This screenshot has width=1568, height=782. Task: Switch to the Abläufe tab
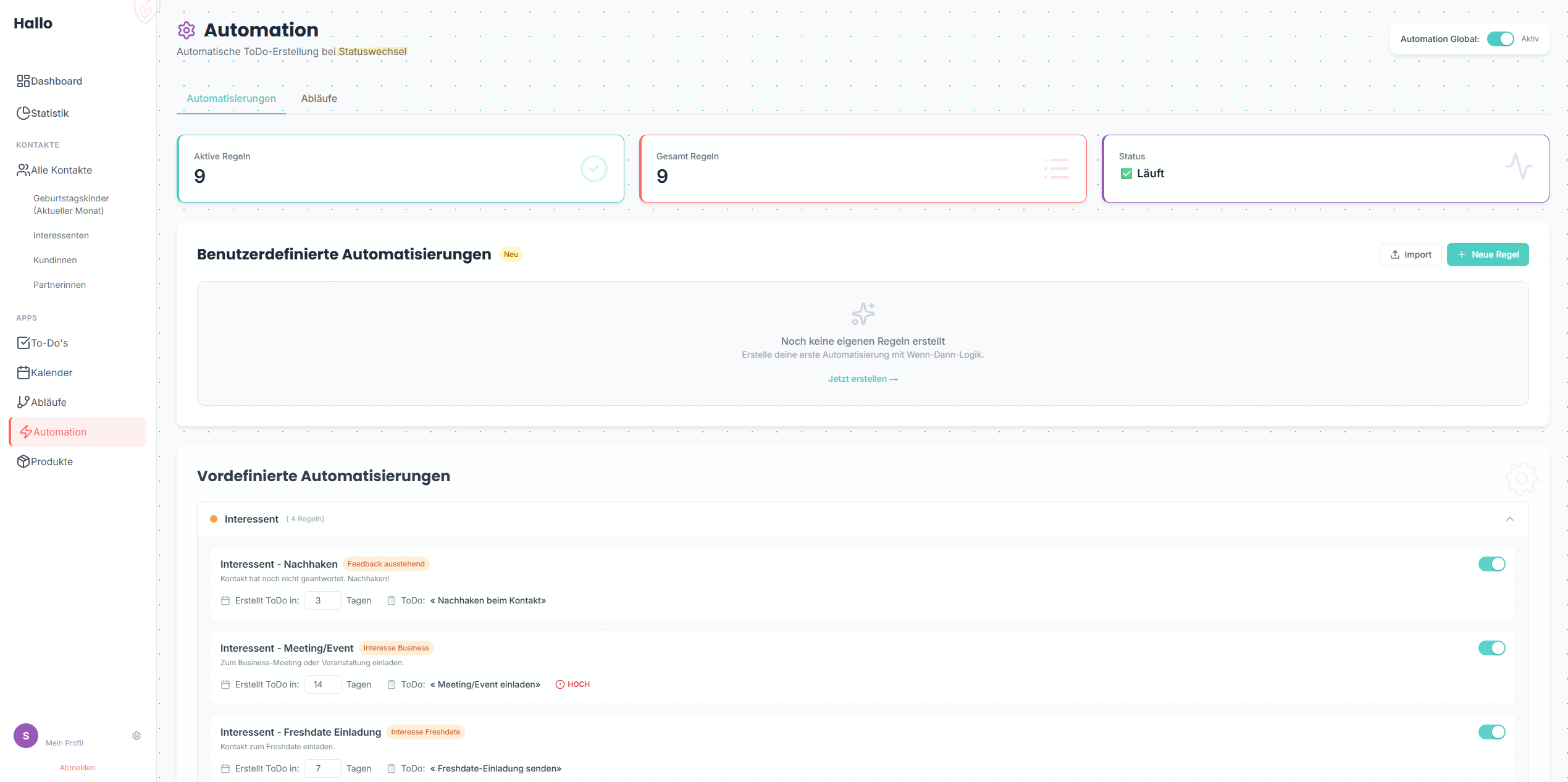click(x=319, y=99)
